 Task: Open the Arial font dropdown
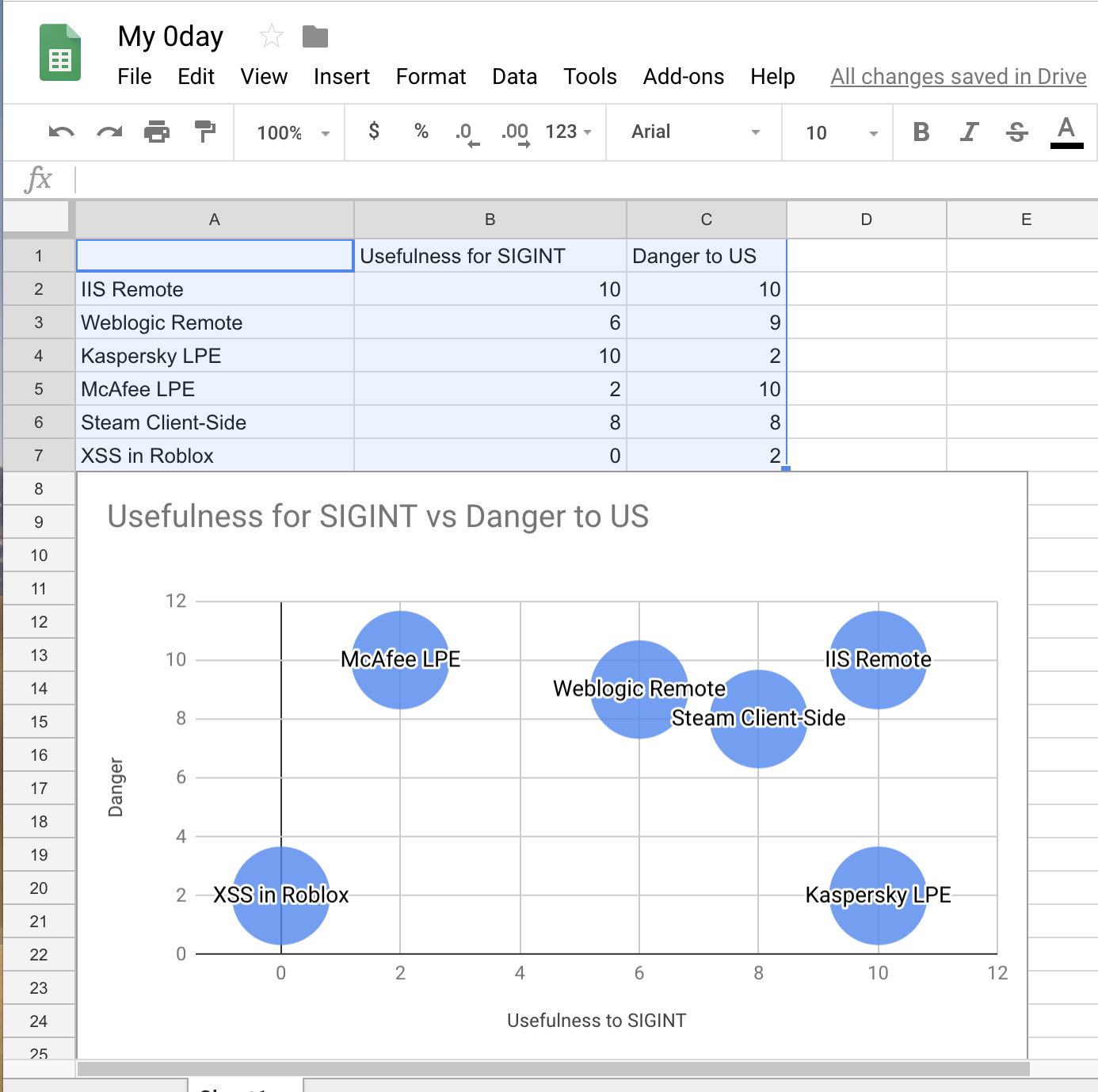coord(695,132)
